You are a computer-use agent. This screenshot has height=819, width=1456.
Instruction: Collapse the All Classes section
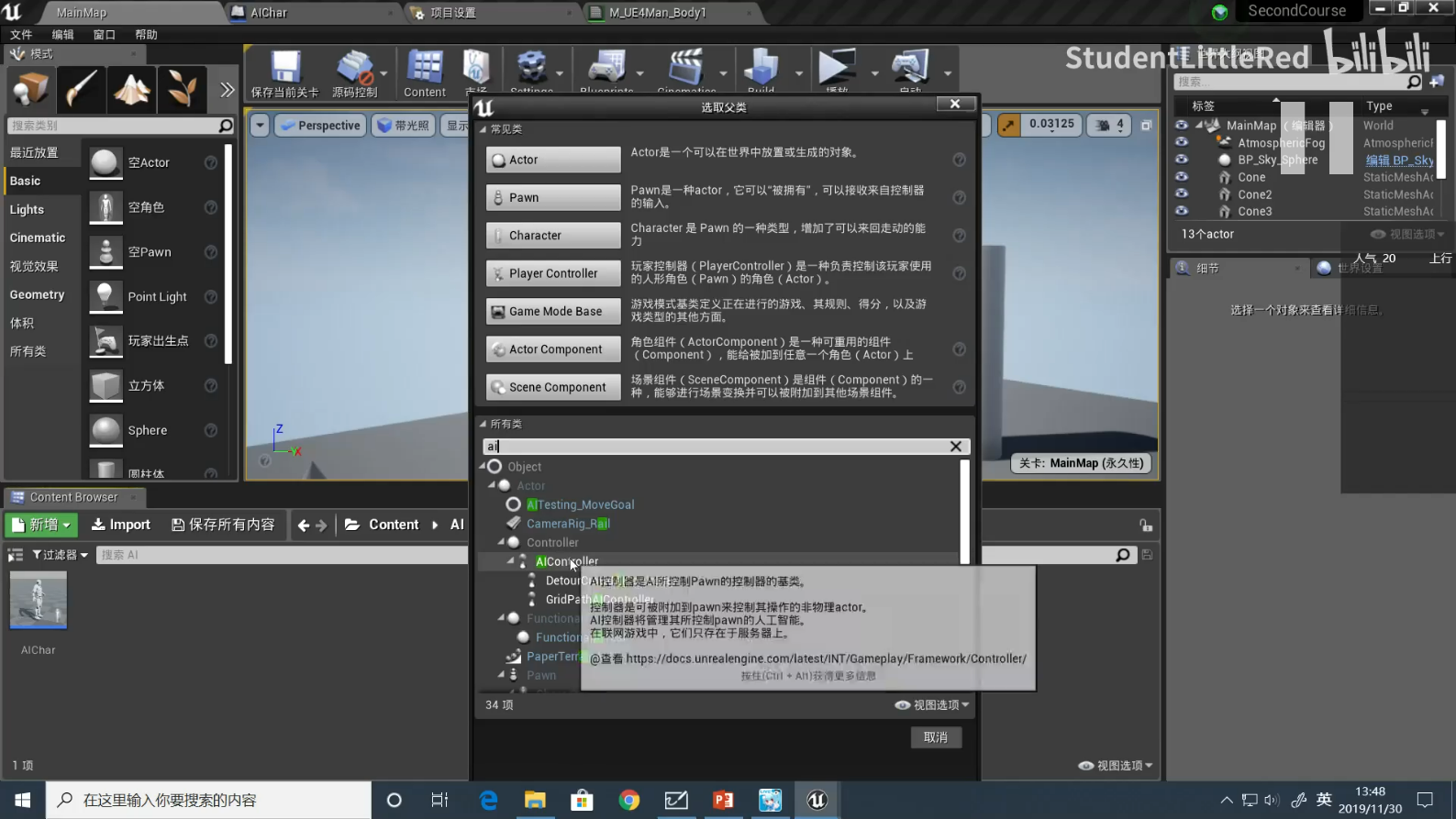483,424
